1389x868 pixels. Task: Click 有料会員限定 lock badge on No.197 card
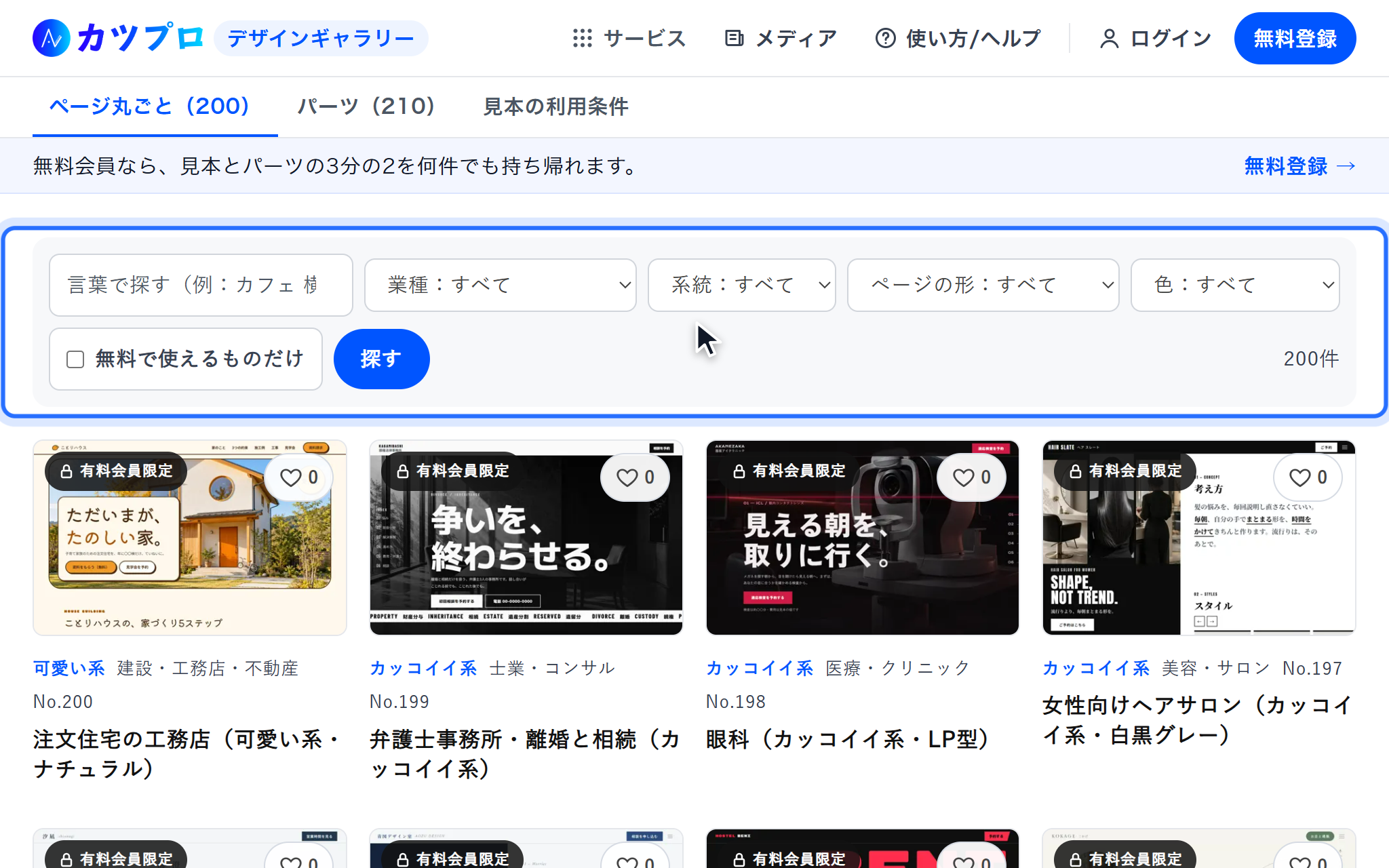pos(1125,471)
